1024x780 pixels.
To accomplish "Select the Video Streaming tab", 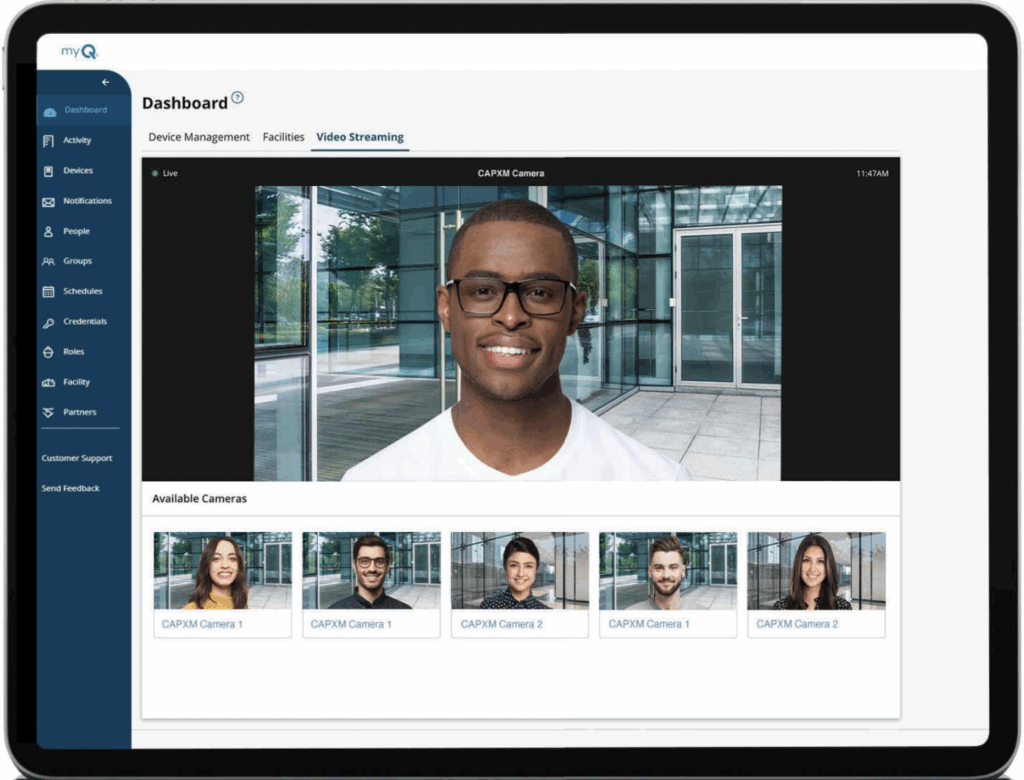I will [360, 137].
